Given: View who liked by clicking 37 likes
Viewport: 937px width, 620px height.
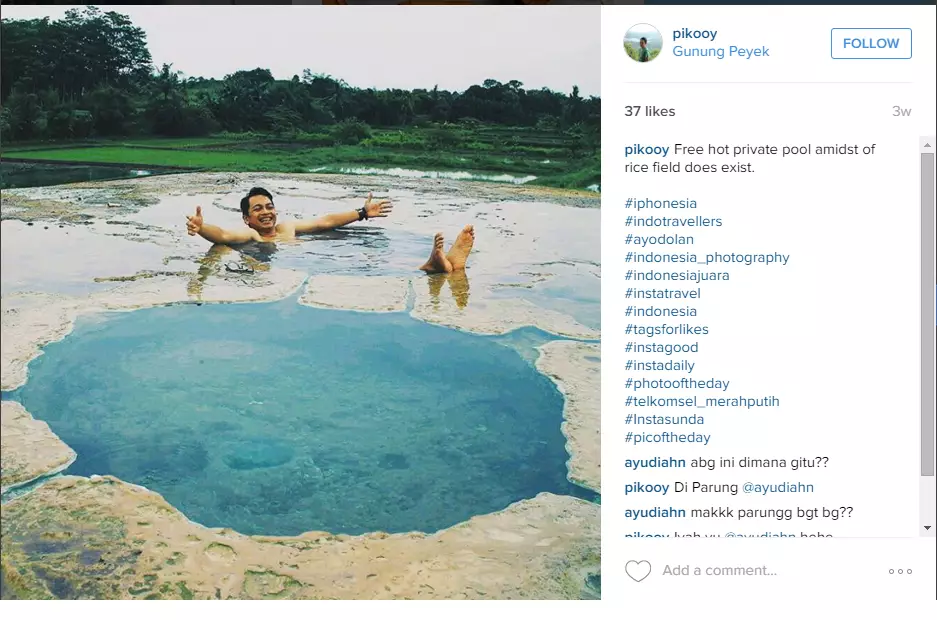Looking at the screenshot, I should coord(650,111).
